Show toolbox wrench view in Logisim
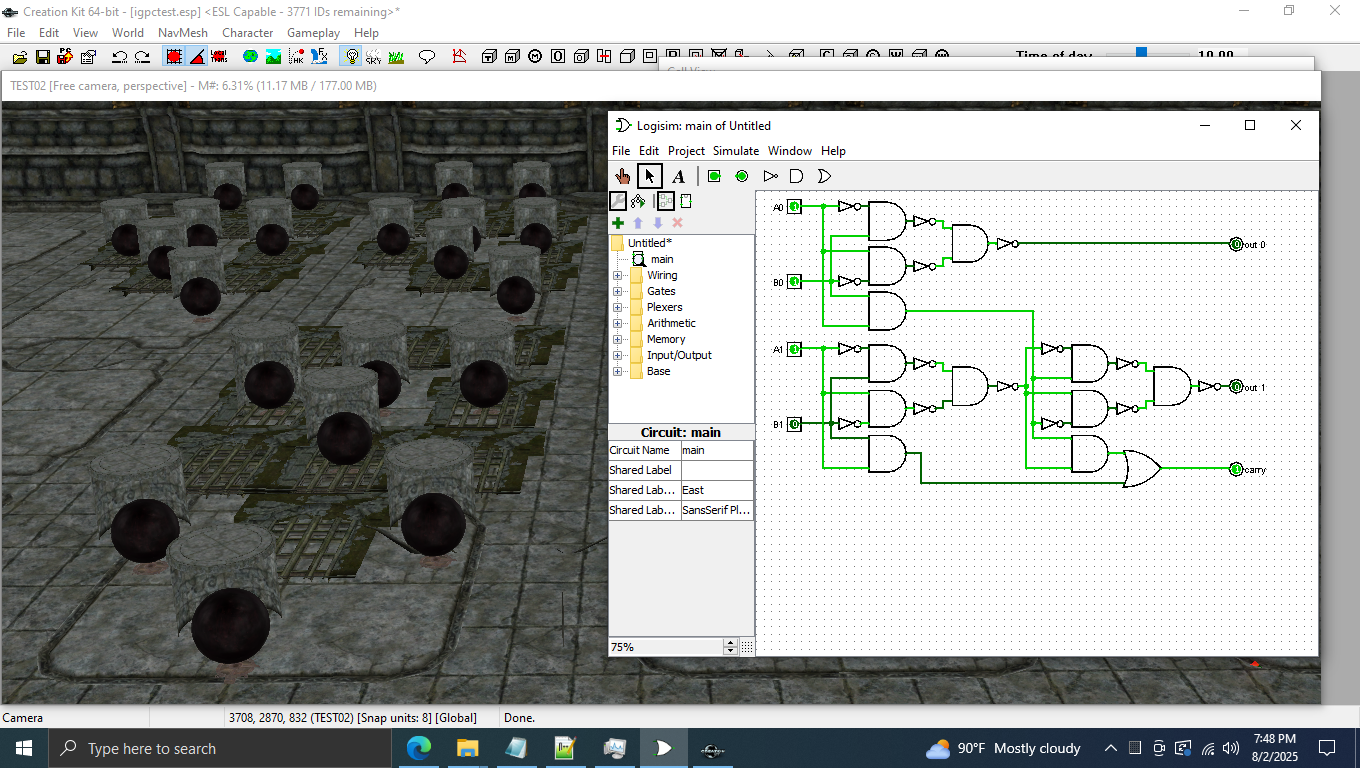 coord(619,201)
